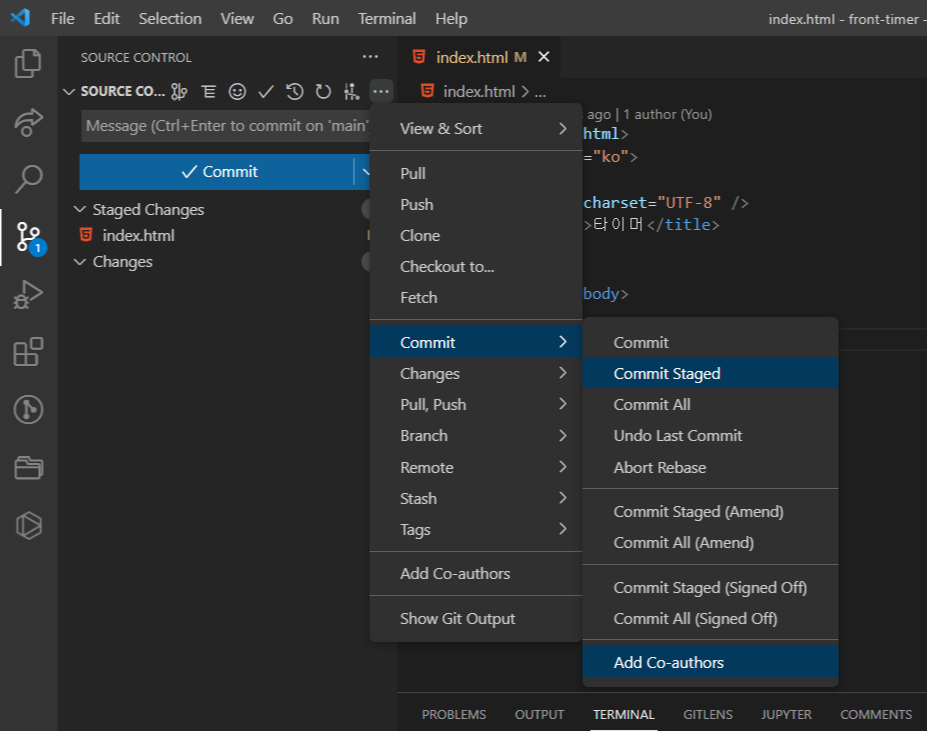Close the index.html editor tab
Screen dimensions: 927x731
click(544, 57)
